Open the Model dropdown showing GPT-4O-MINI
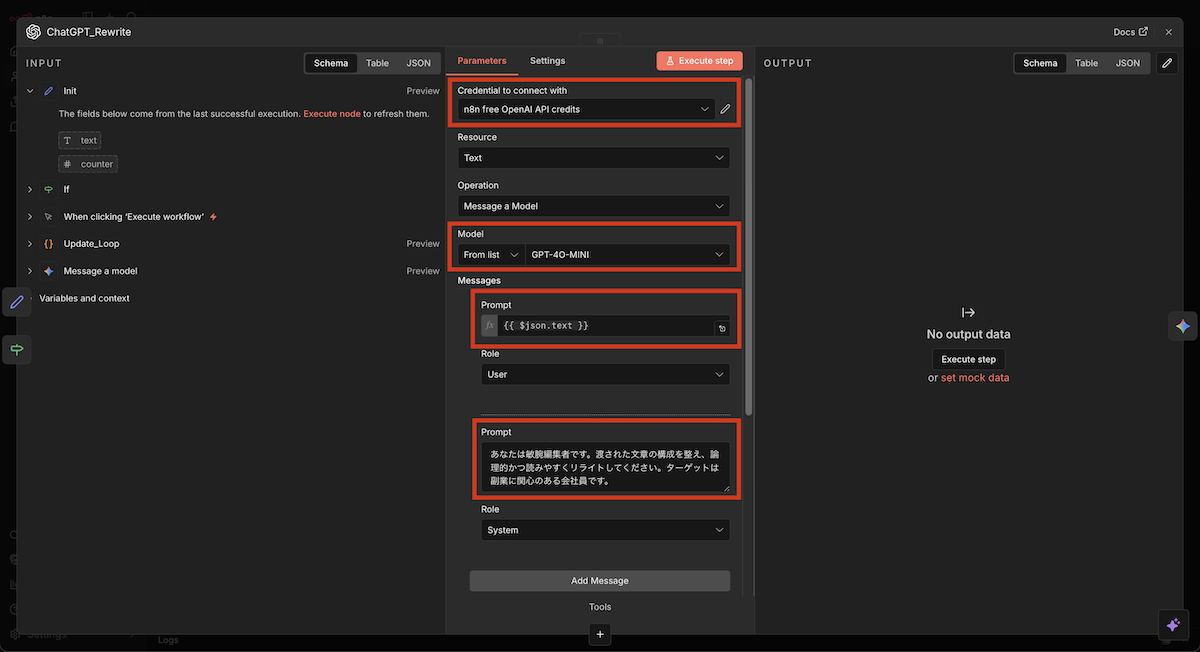Screen dimensions: 1200x652 [627, 255]
